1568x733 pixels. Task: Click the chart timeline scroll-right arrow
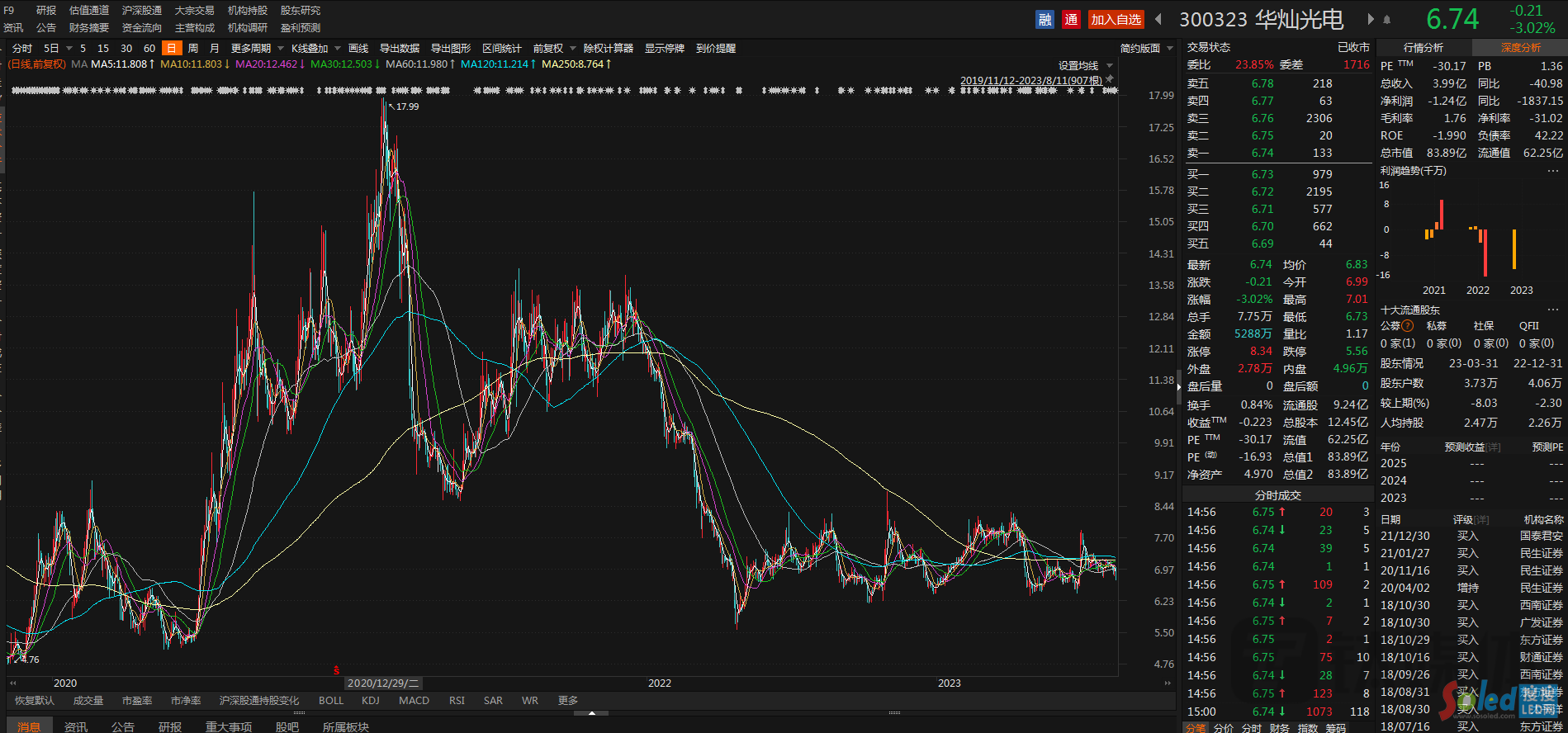pos(1168,683)
